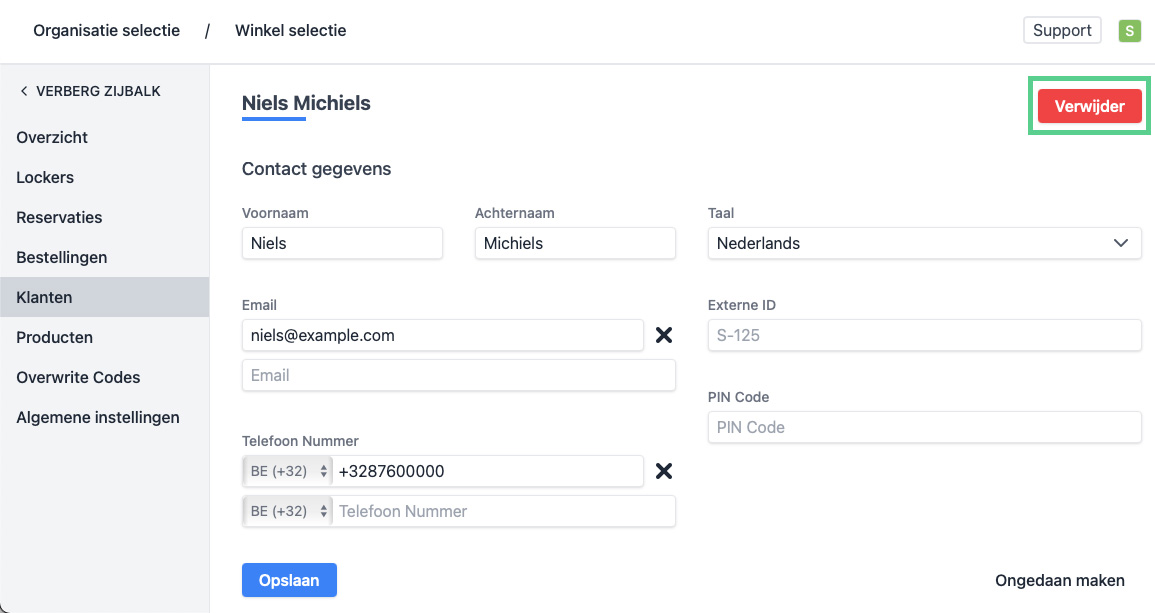
Task: Open Bestellingen in the sidebar
Action: click(61, 257)
